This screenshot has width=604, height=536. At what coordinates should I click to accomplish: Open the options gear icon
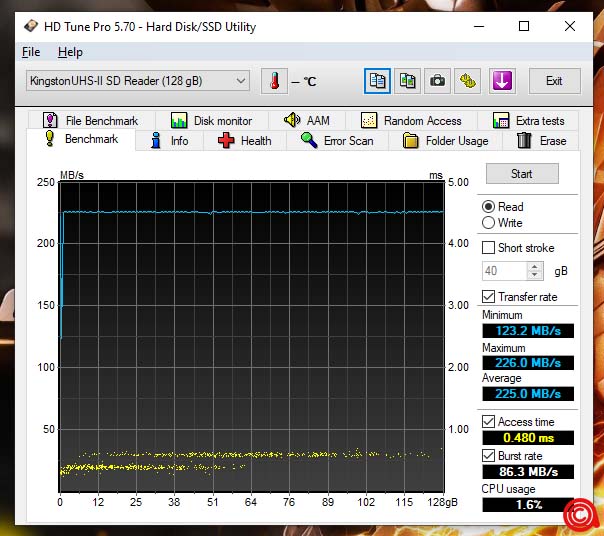tap(467, 81)
